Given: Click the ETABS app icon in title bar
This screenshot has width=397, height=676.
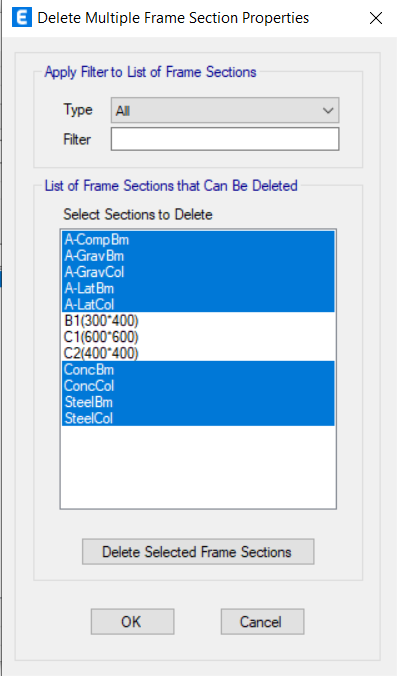Looking at the screenshot, I should click(x=22, y=18).
